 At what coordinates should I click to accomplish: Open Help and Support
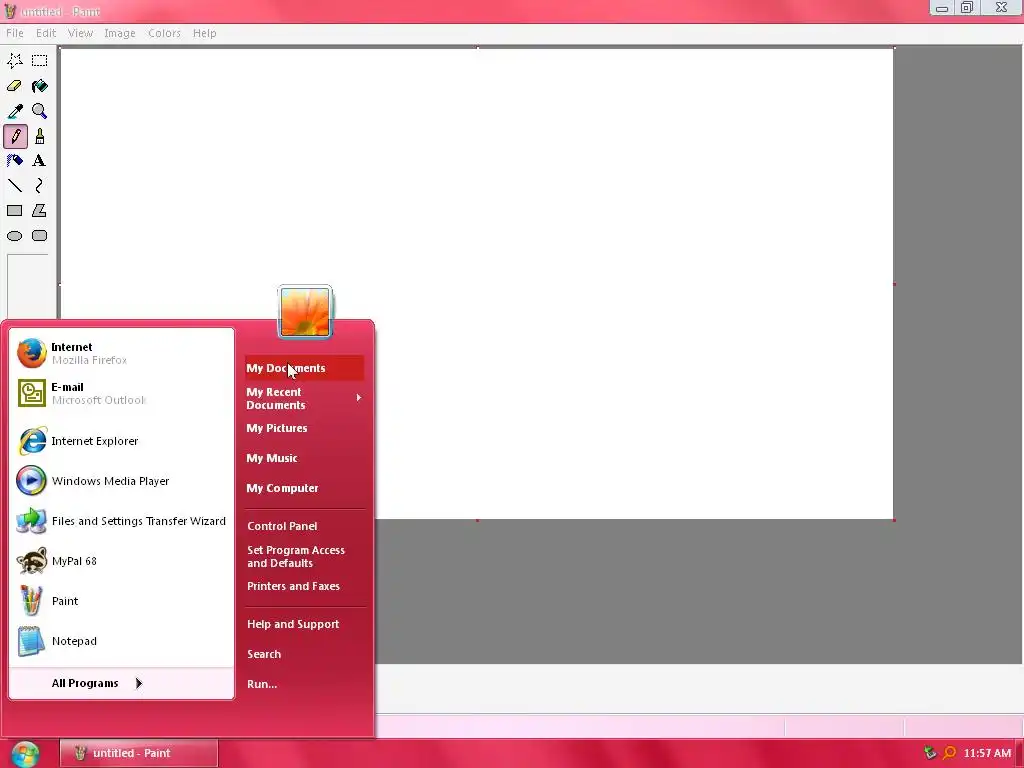point(304,624)
